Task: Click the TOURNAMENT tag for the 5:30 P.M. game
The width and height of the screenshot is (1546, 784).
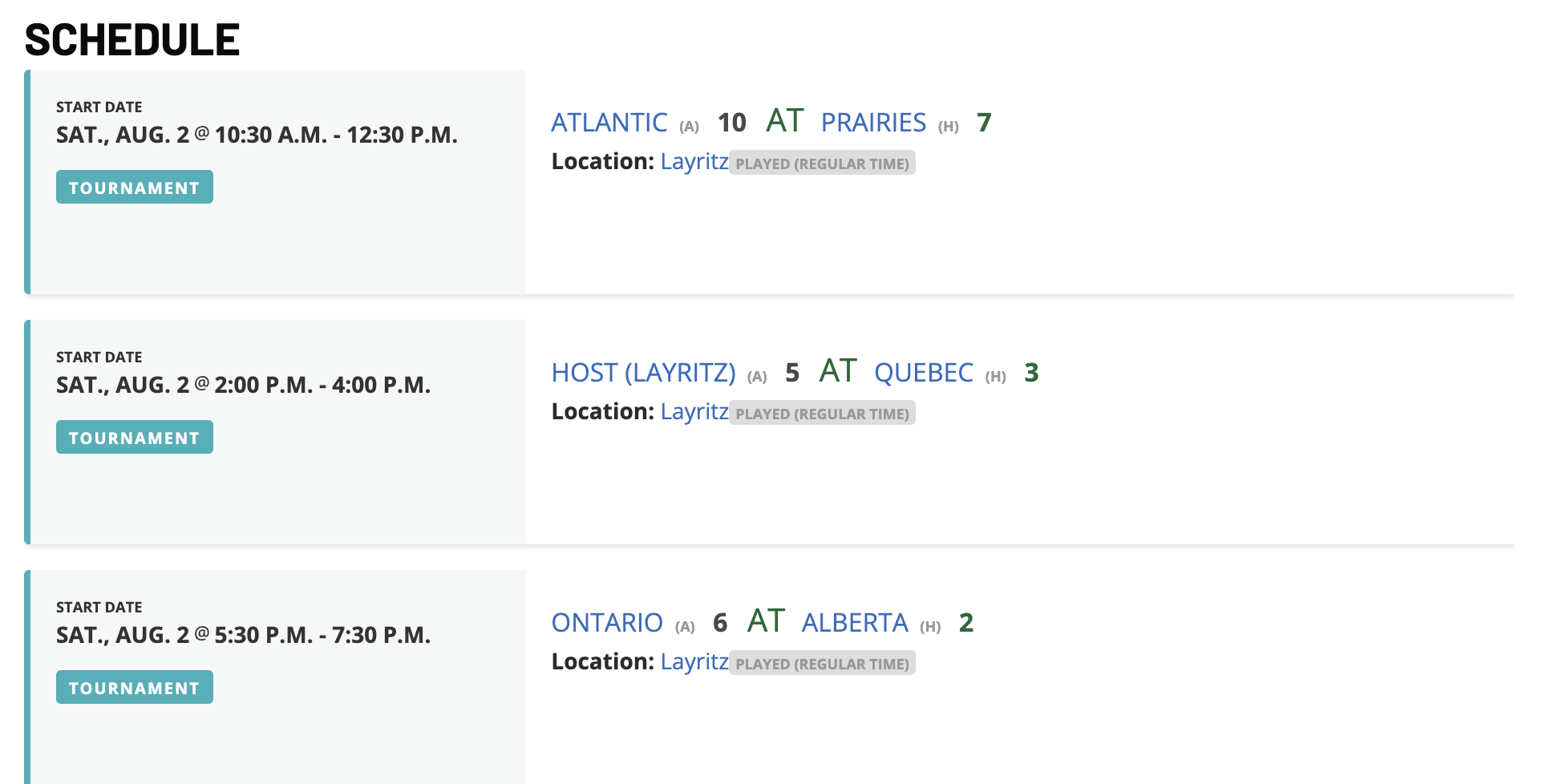Action: point(135,687)
